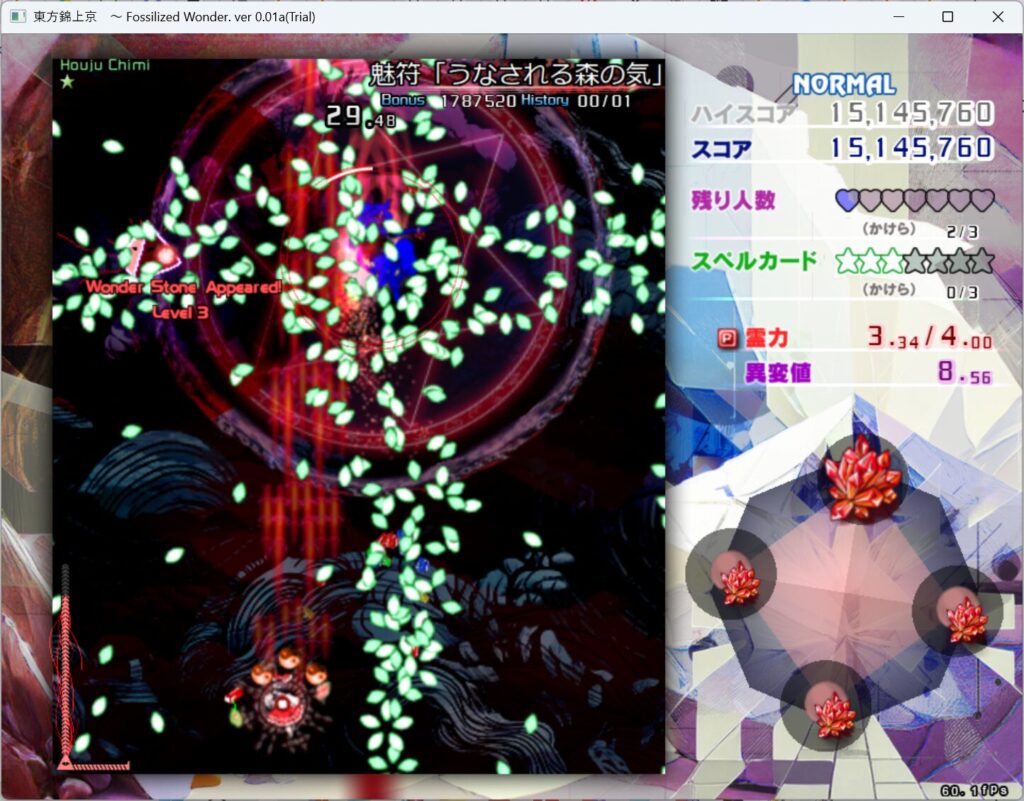The image size is (1024, 801).
Task: Click the last gray spell card star
Action: [x=982, y=261]
